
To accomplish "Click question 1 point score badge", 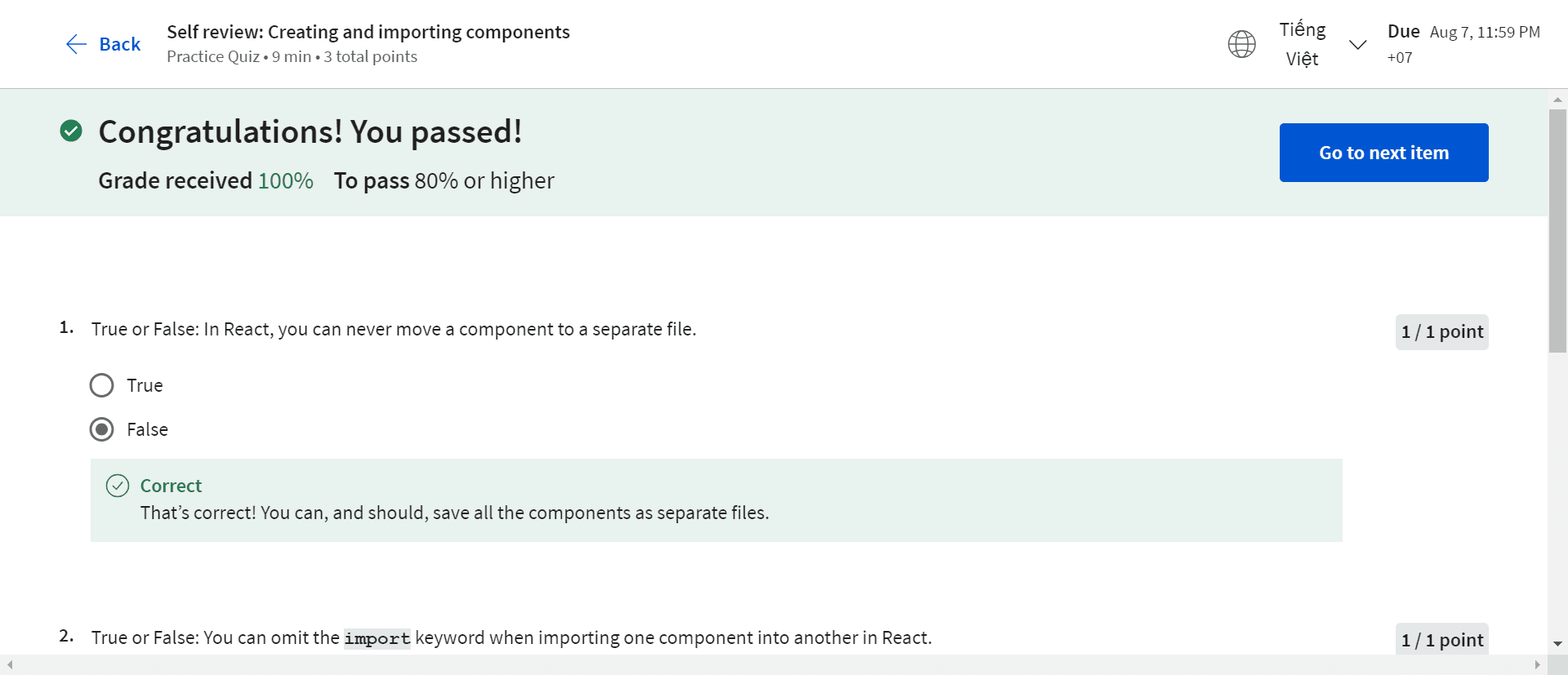I will point(1441,332).
